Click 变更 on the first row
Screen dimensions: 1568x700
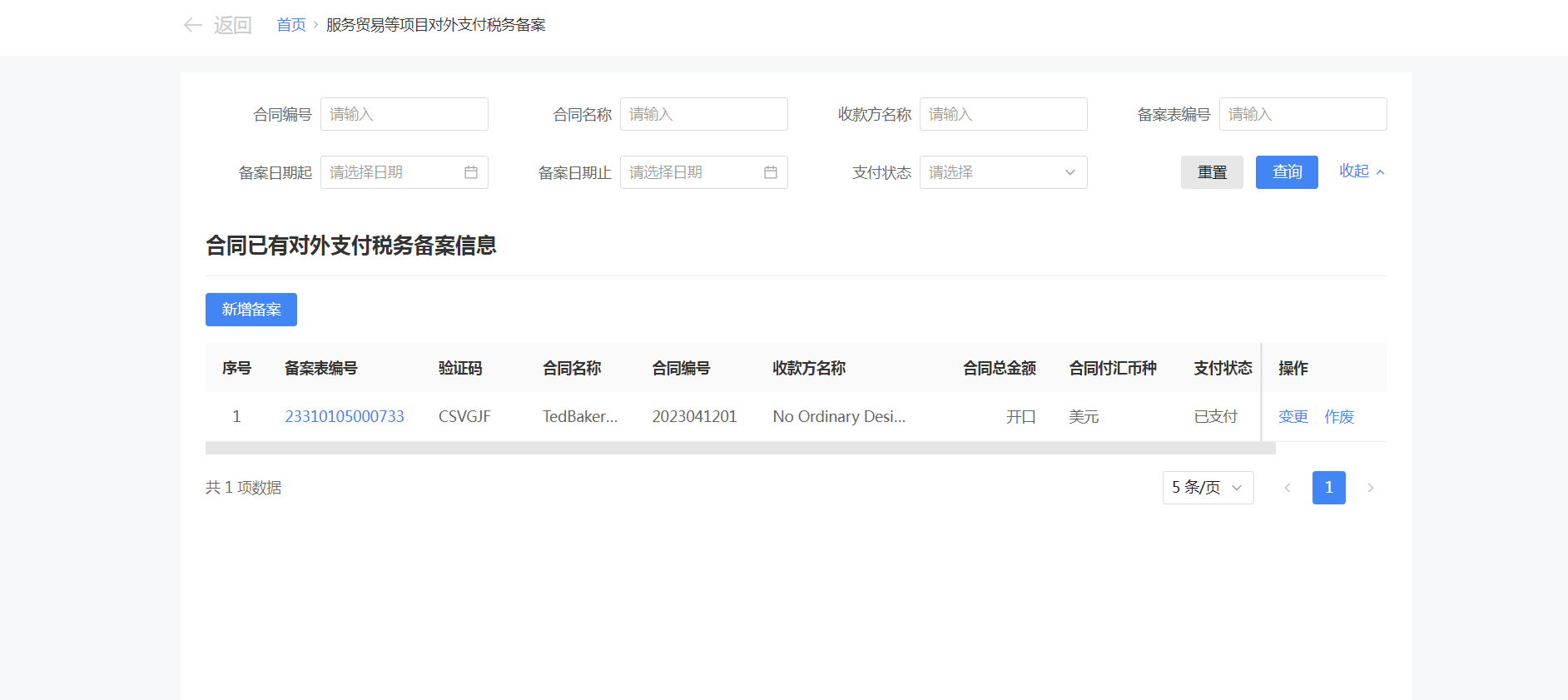click(x=1293, y=416)
